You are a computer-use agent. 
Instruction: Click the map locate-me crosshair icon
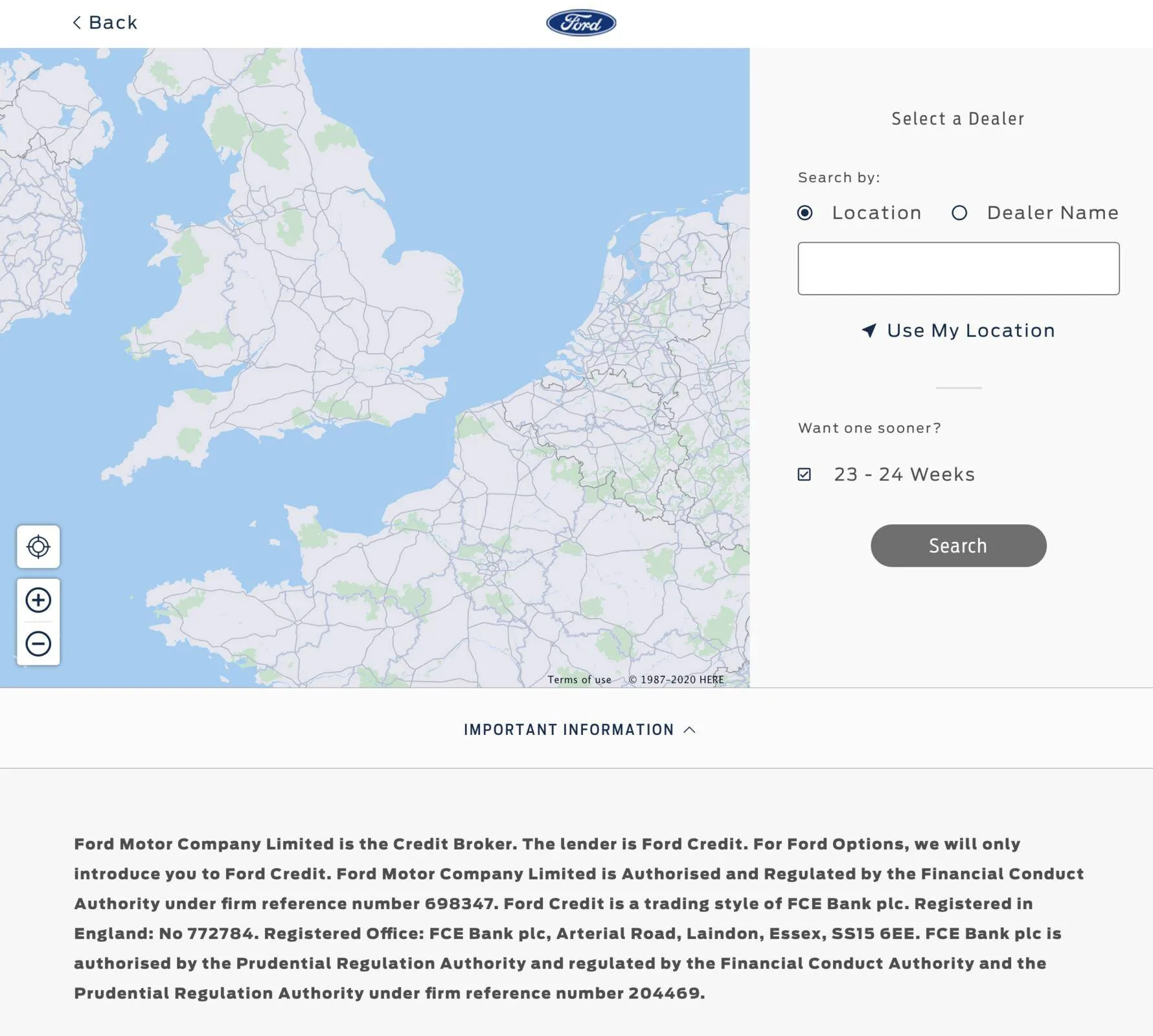38,546
